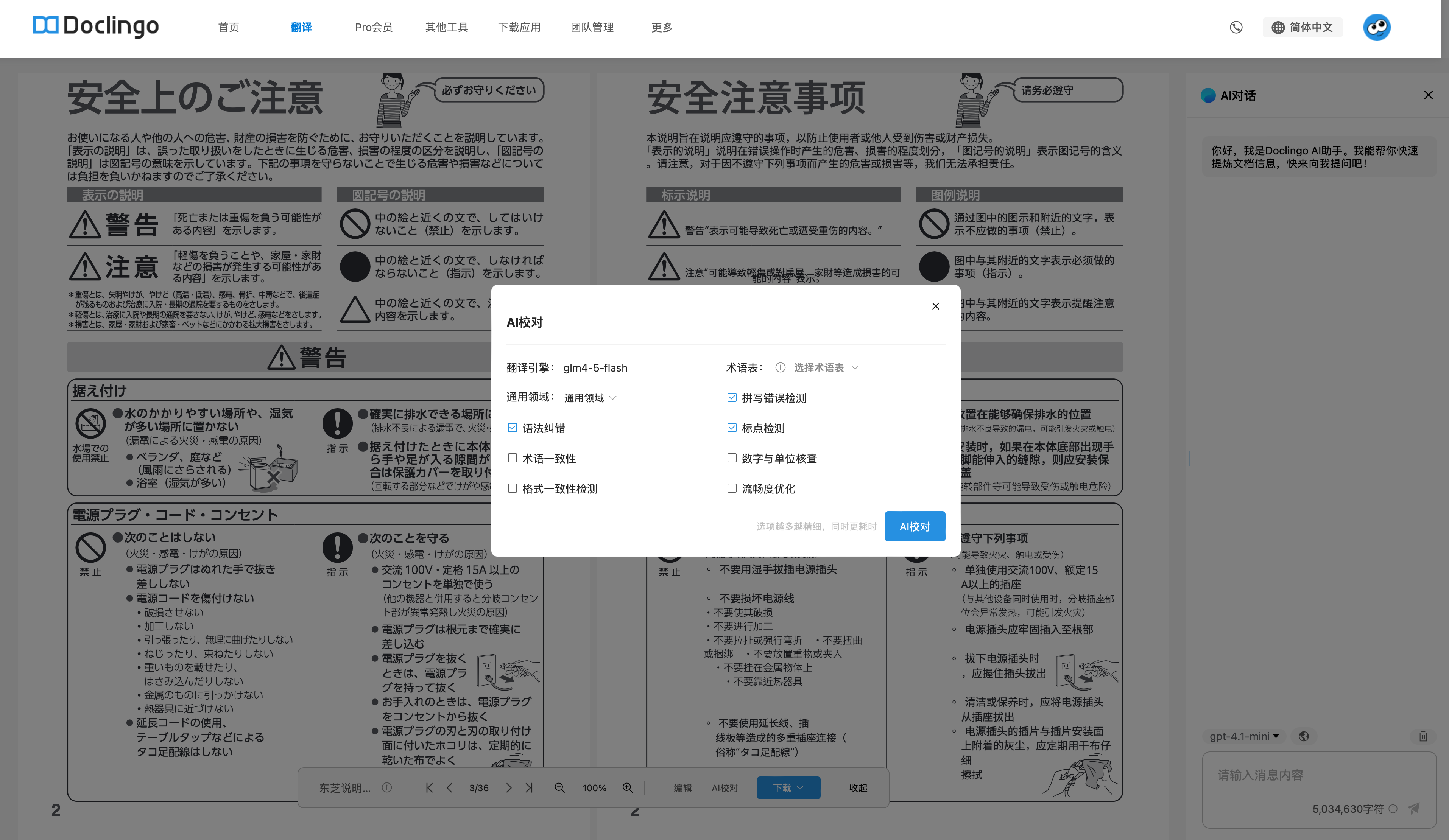Enable the 术语一致性 checkbox

click(512, 458)
